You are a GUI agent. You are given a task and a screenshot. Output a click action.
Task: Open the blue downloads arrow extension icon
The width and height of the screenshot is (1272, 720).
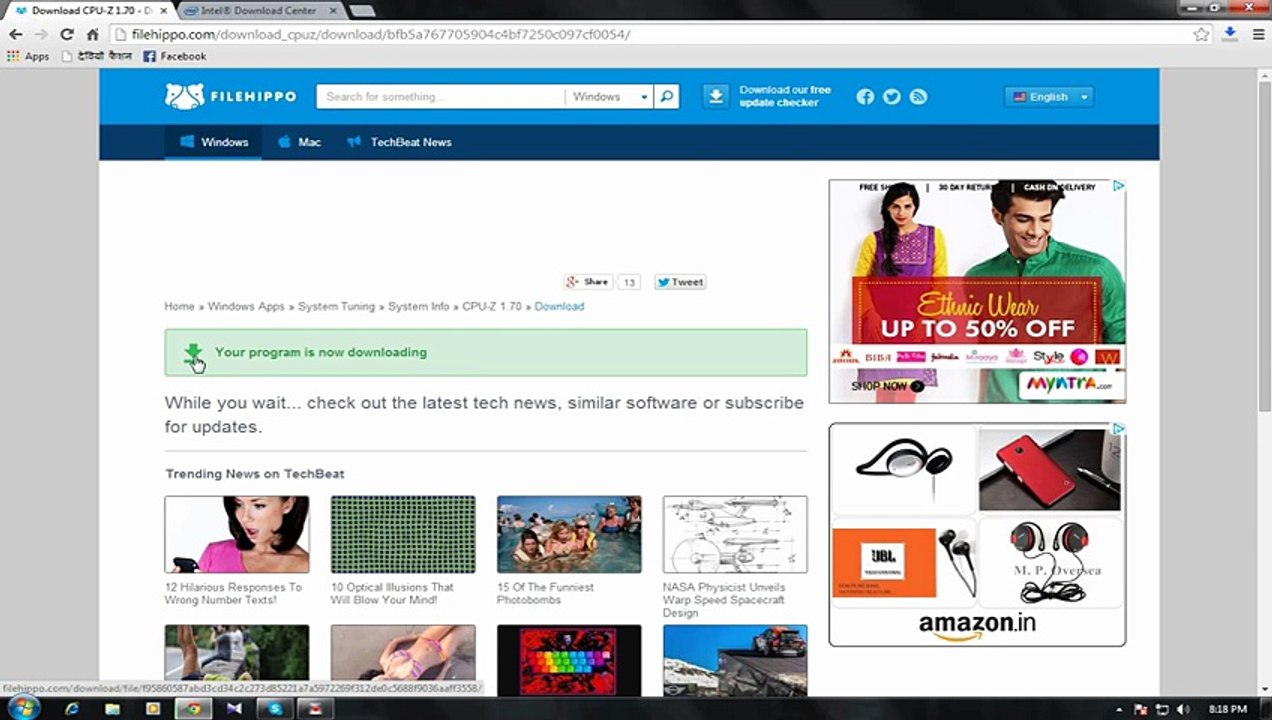[x=1229, y=33]
